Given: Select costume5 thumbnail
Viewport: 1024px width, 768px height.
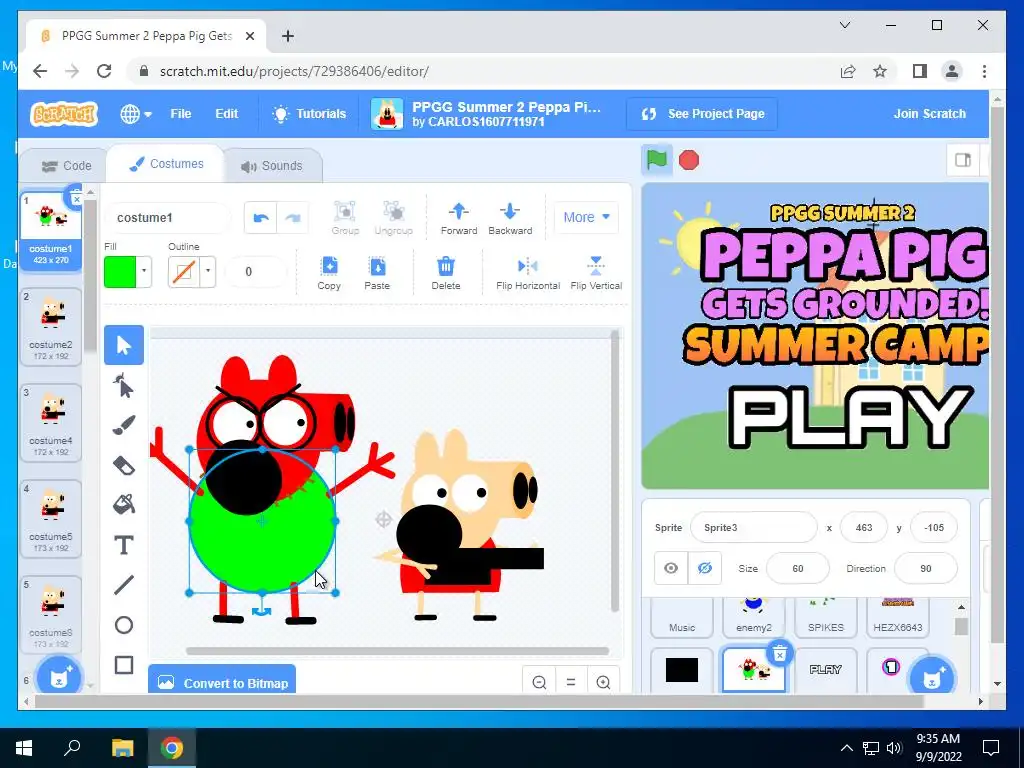Looking at the screenshot, I should 51,519.
